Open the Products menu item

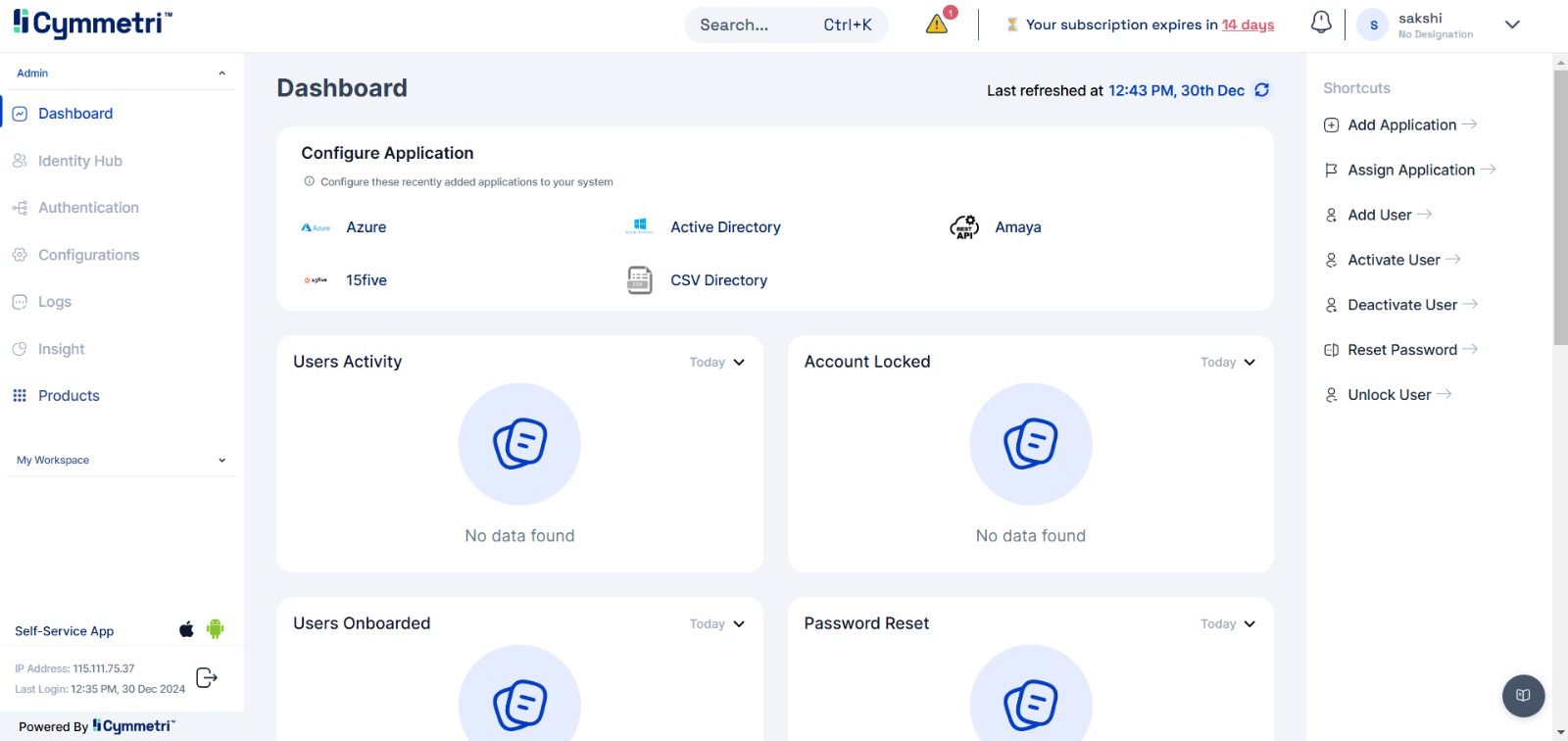click(69, 396)
